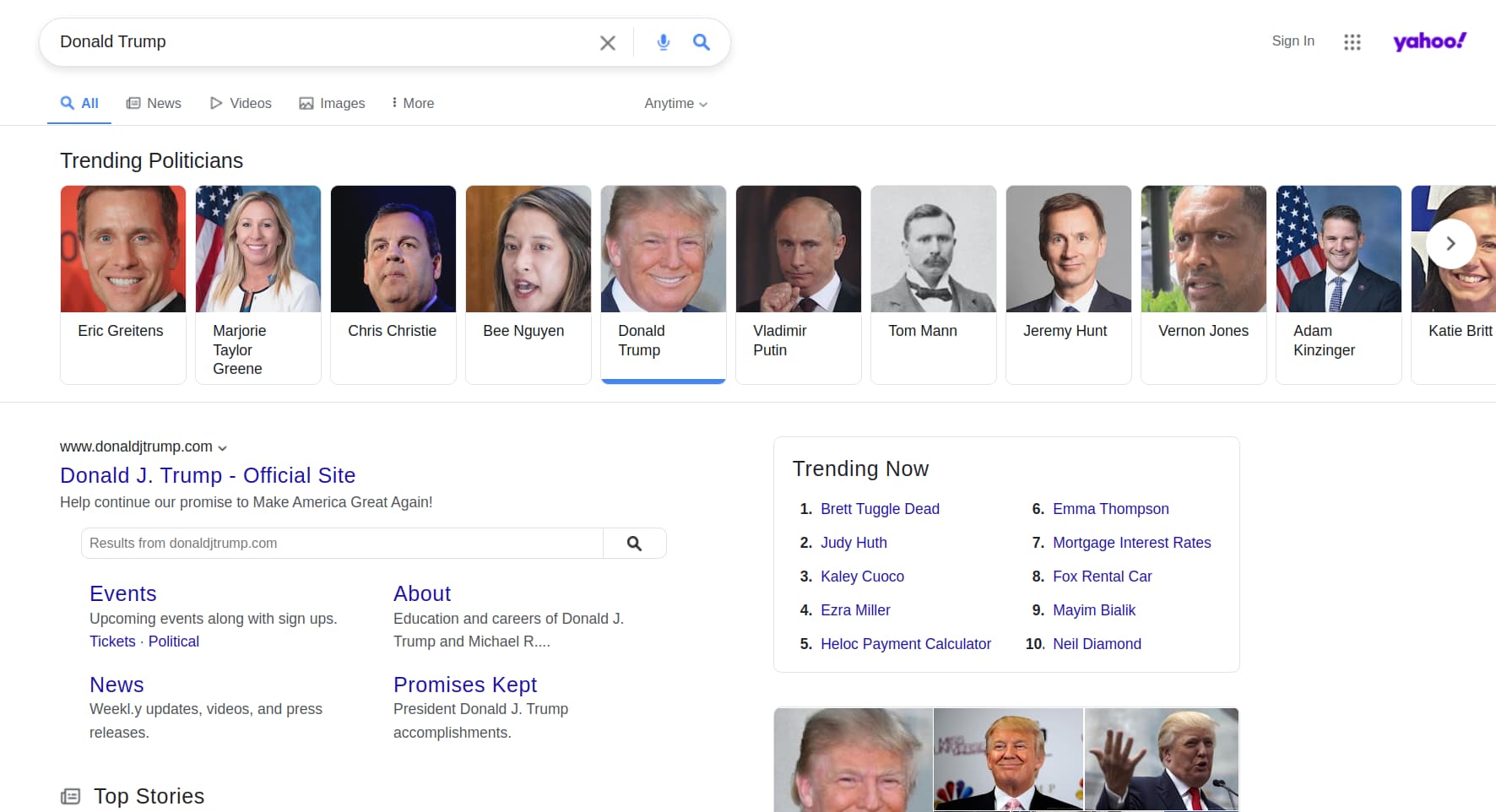Screen dimensions: 1496x812
Task: Expand the www.donaldjtrump.com URL dropdown arrow
Action: click(x=222, y=448)
